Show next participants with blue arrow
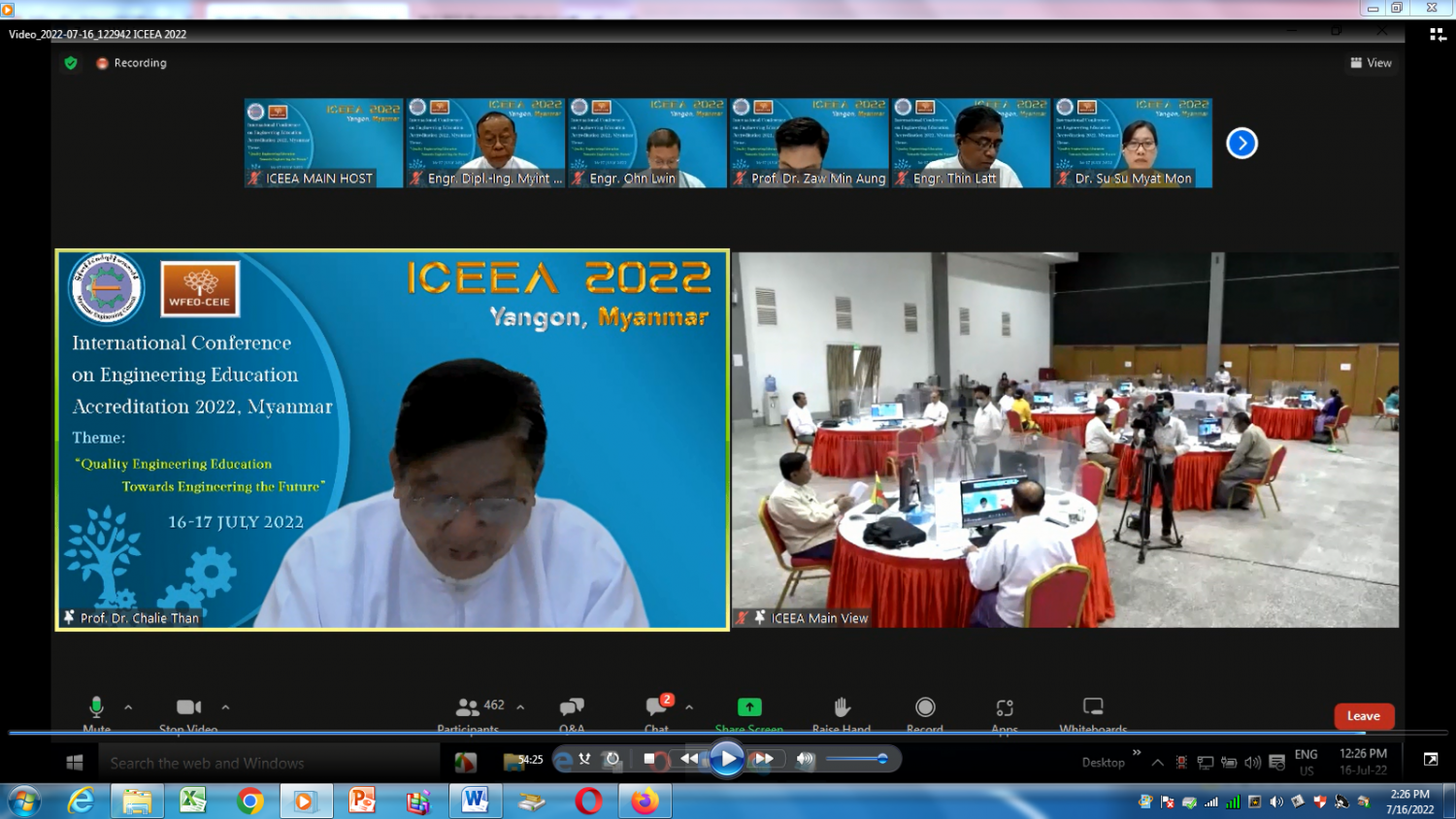Viewport: 1456px width, 819px height. (1241, 144)
